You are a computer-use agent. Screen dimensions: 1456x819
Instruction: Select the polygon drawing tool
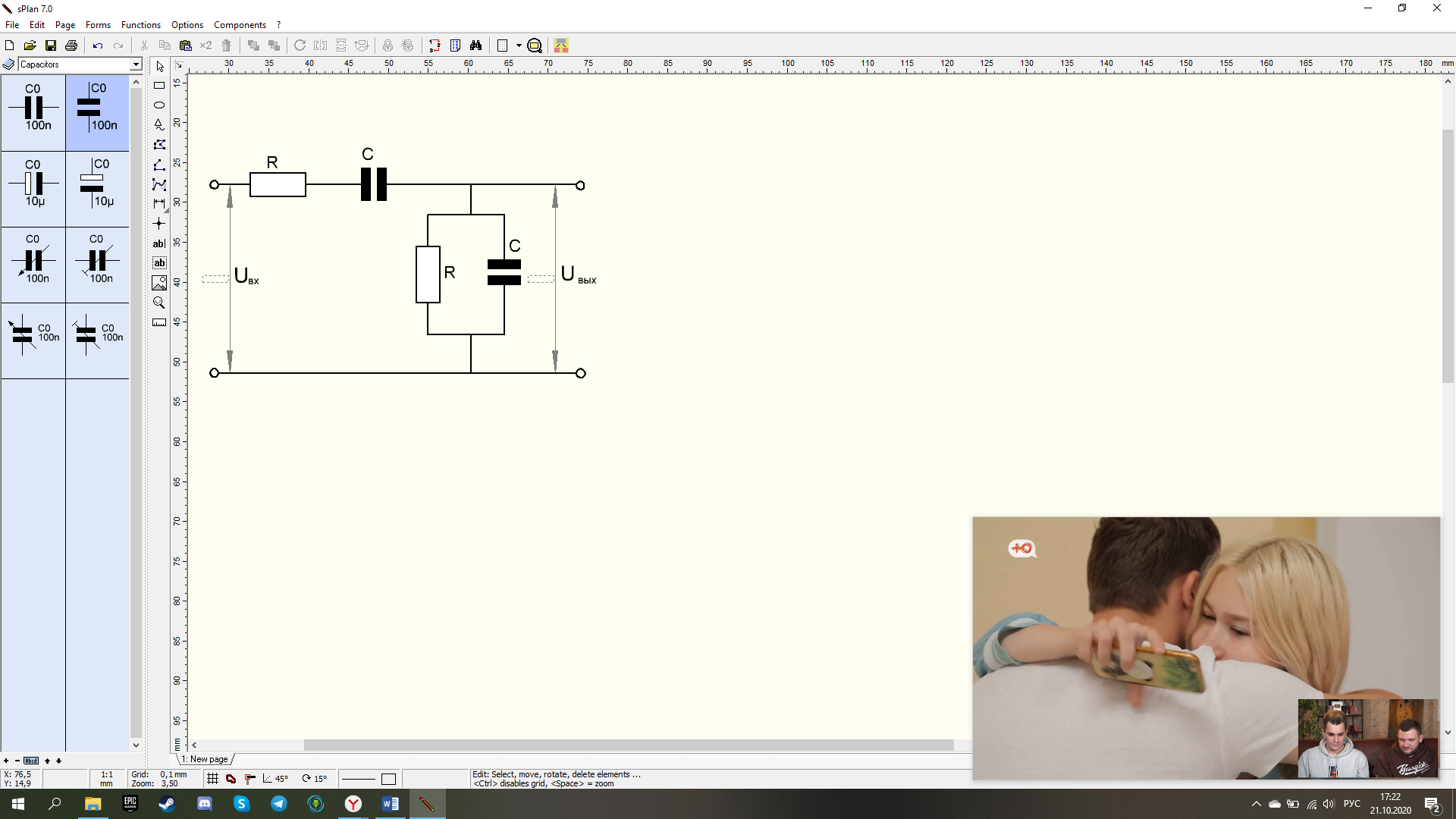click(159, 145)
